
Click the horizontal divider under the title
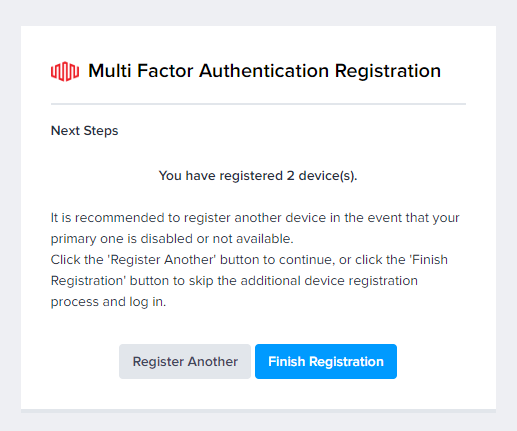[x=258, y=104]
